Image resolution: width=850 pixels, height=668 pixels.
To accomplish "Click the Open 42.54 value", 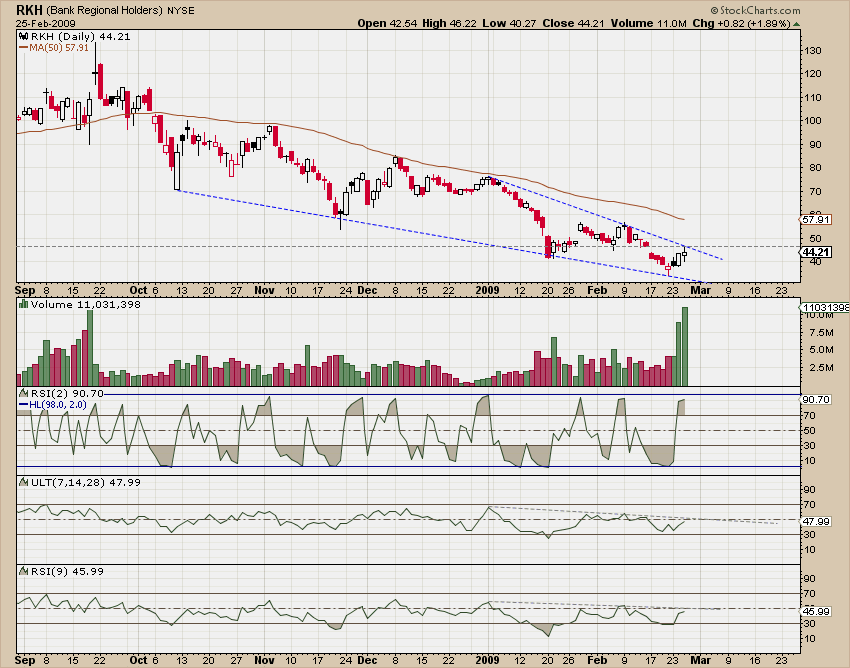I will point(387,23).
